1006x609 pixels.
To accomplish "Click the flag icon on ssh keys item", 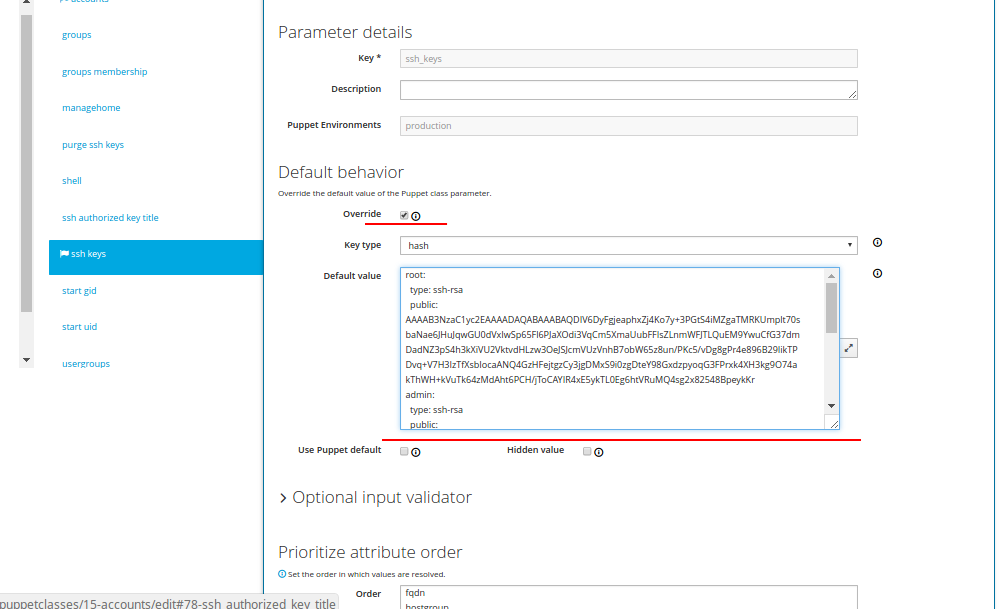I will pos(64,254).
